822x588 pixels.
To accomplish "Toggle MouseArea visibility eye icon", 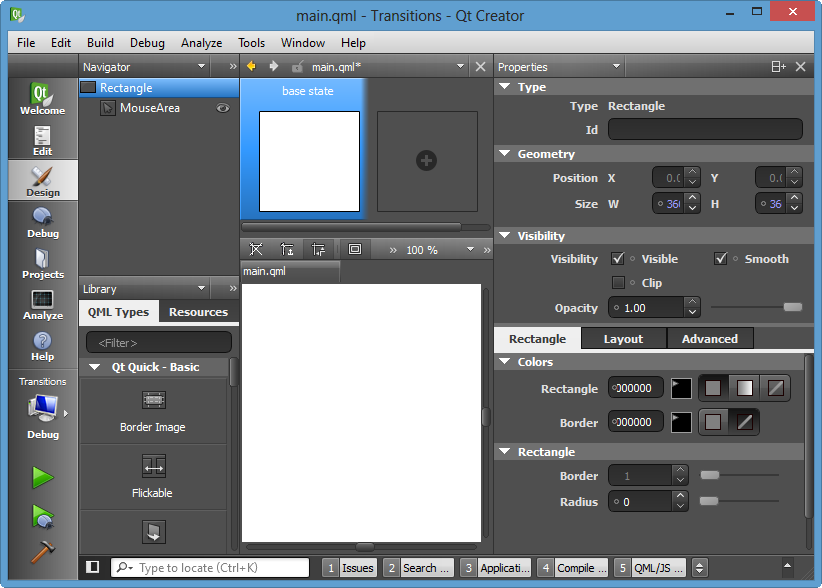I will 223,108.
